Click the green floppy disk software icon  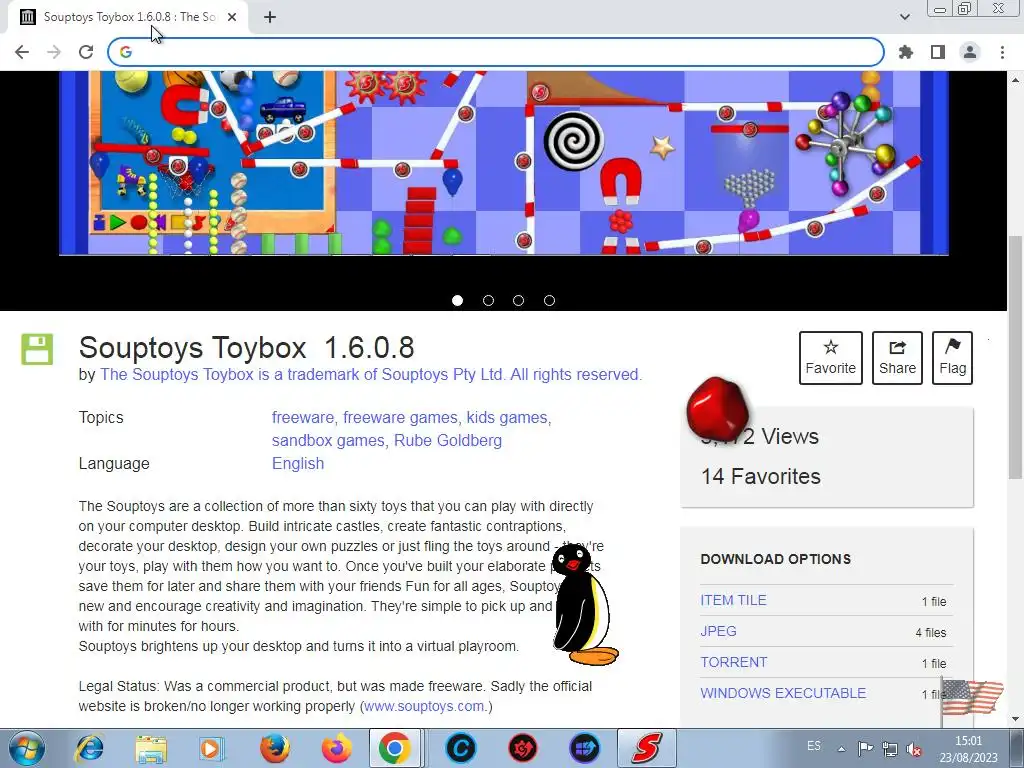(37, 349)
